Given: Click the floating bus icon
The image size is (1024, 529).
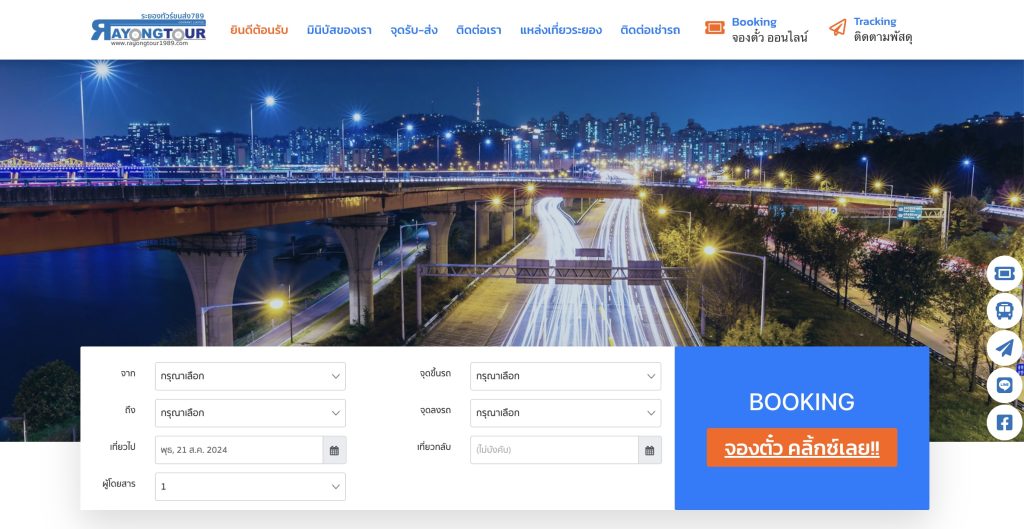Looking at the screenshot, I should coord(1004,311).
